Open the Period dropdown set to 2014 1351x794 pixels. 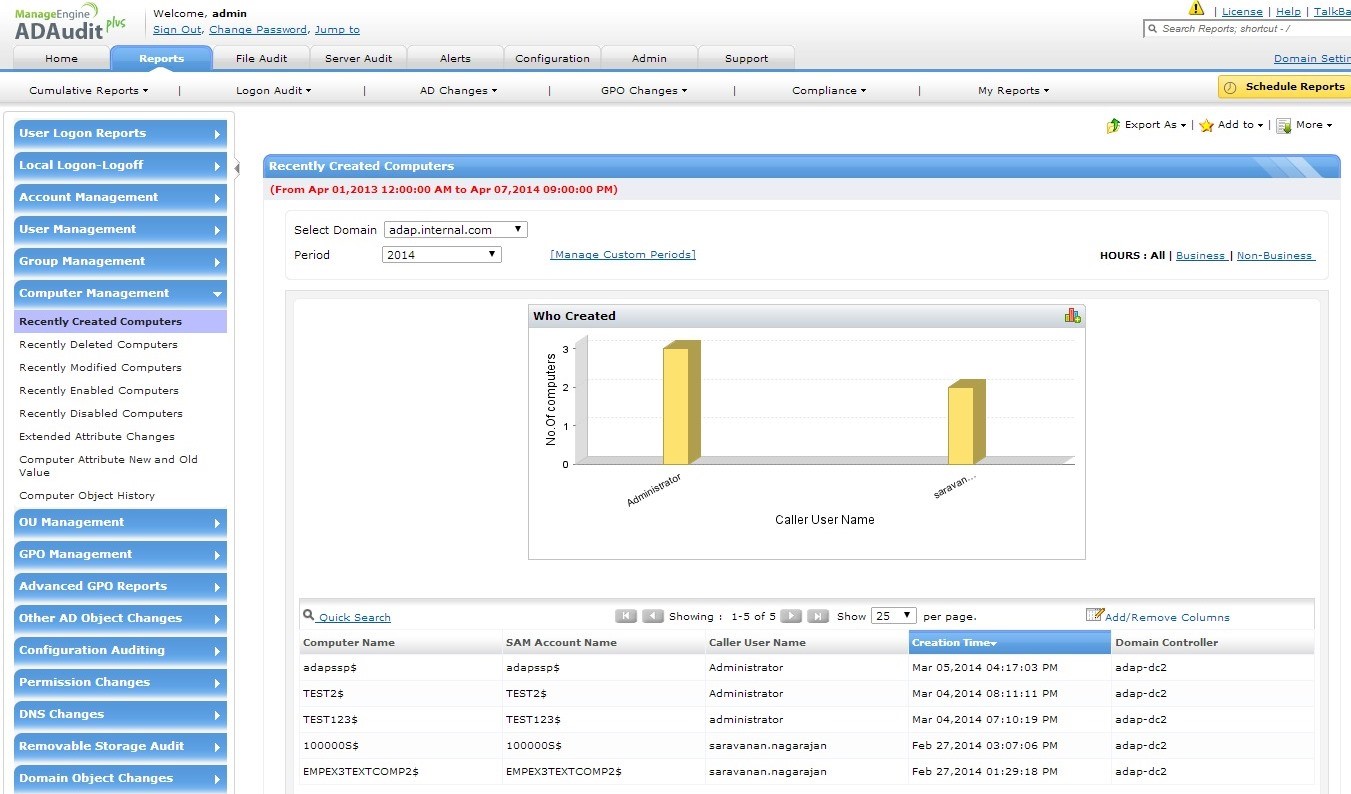pos(441,255)
